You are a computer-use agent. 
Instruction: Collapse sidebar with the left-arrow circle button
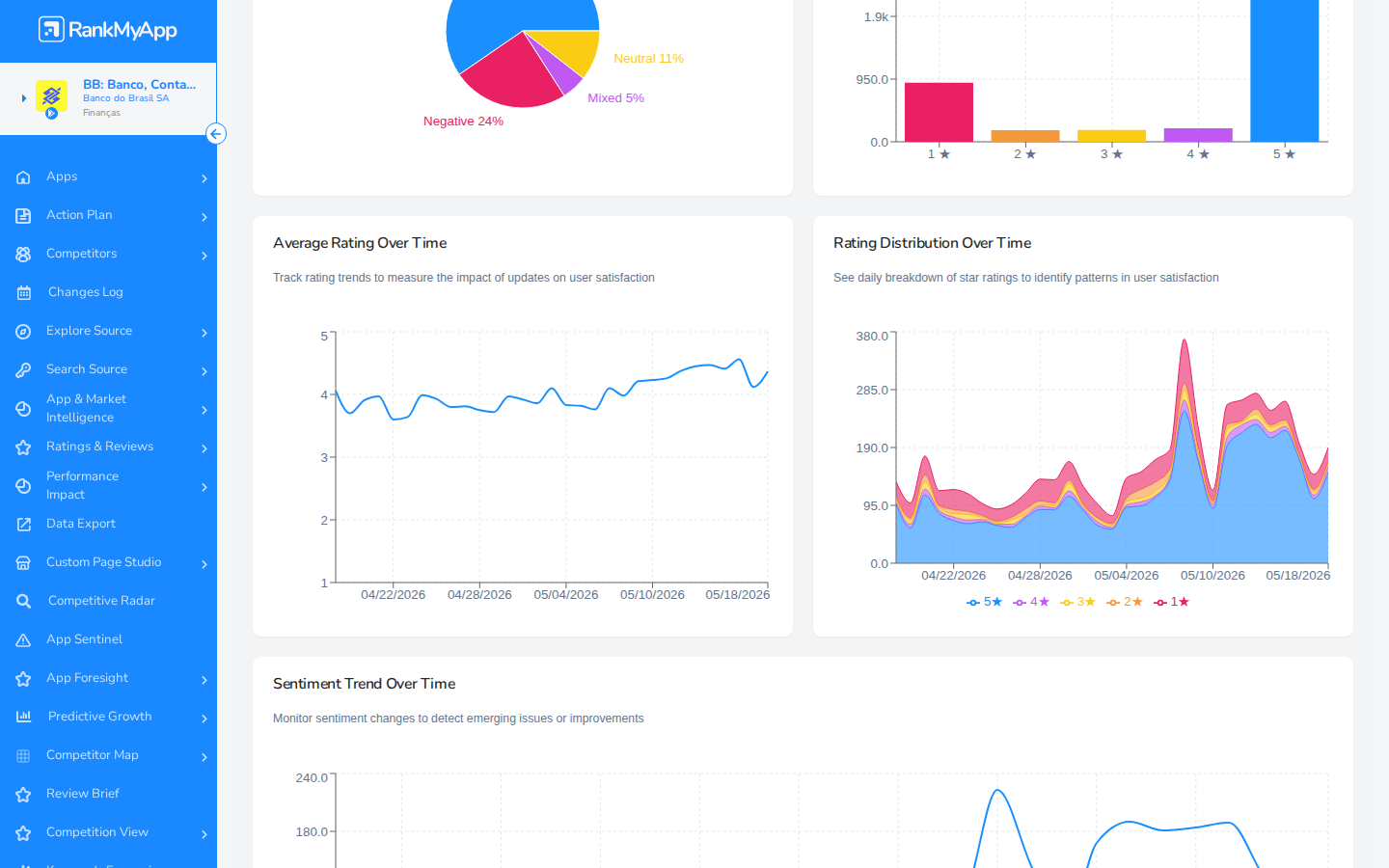click(216, 134)
